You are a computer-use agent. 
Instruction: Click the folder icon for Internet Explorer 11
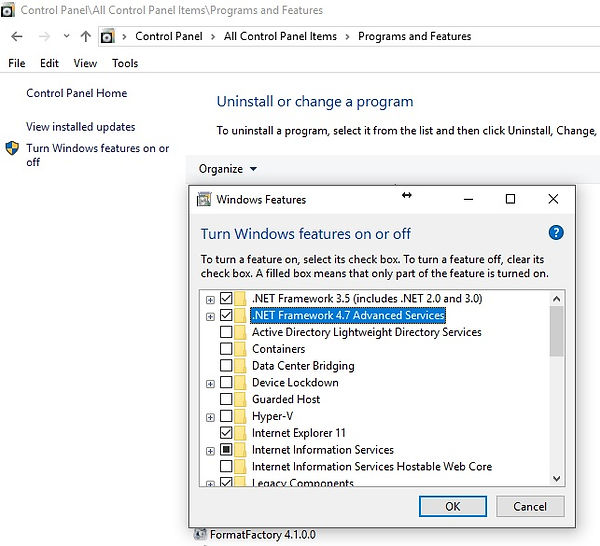[x=240, y=433]
